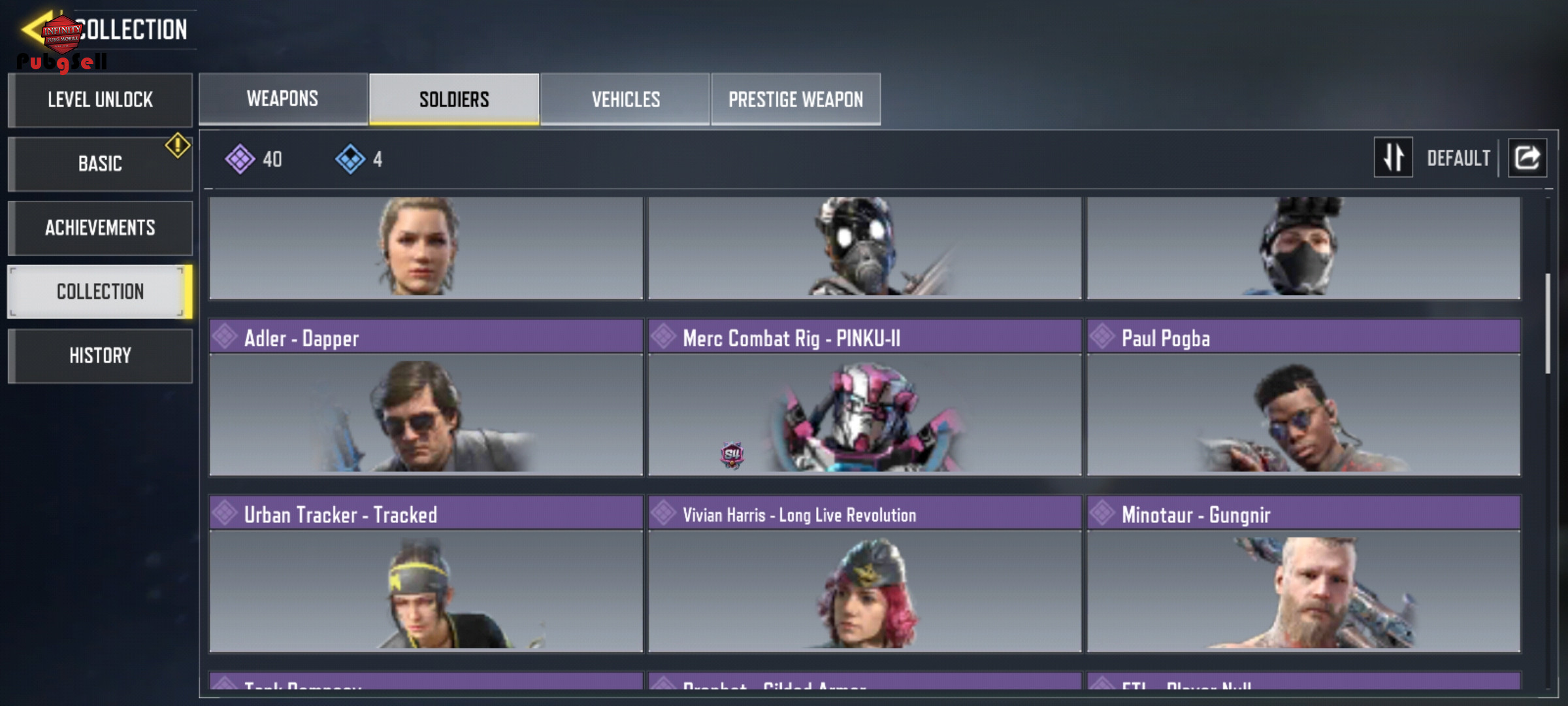Switch to the Weapons tab

(283, 99)
